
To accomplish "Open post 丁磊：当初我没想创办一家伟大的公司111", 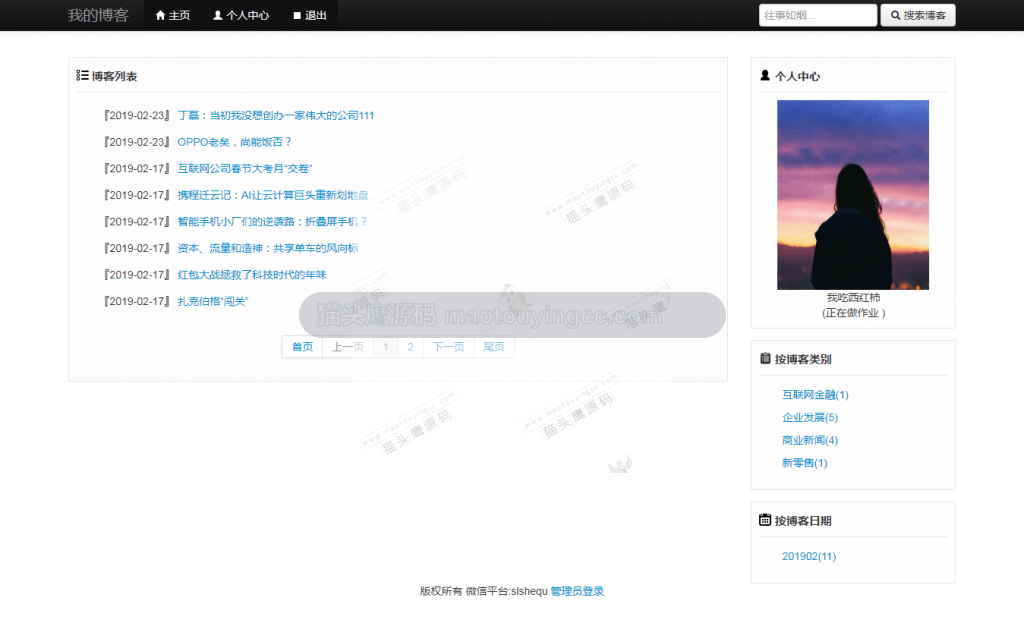I will pos(276,116).
